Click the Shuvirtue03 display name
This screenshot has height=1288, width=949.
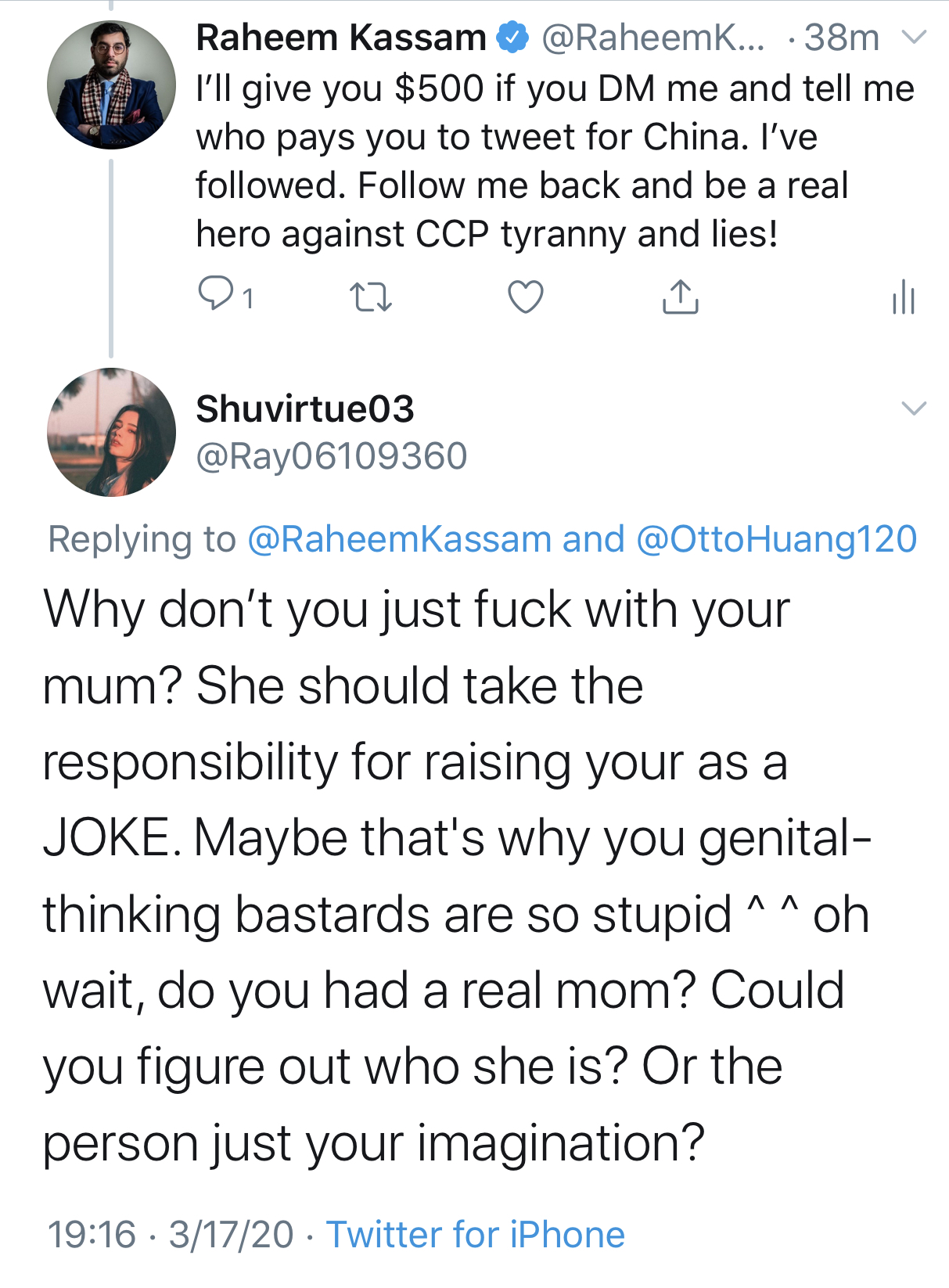click(x=305, y=408)
